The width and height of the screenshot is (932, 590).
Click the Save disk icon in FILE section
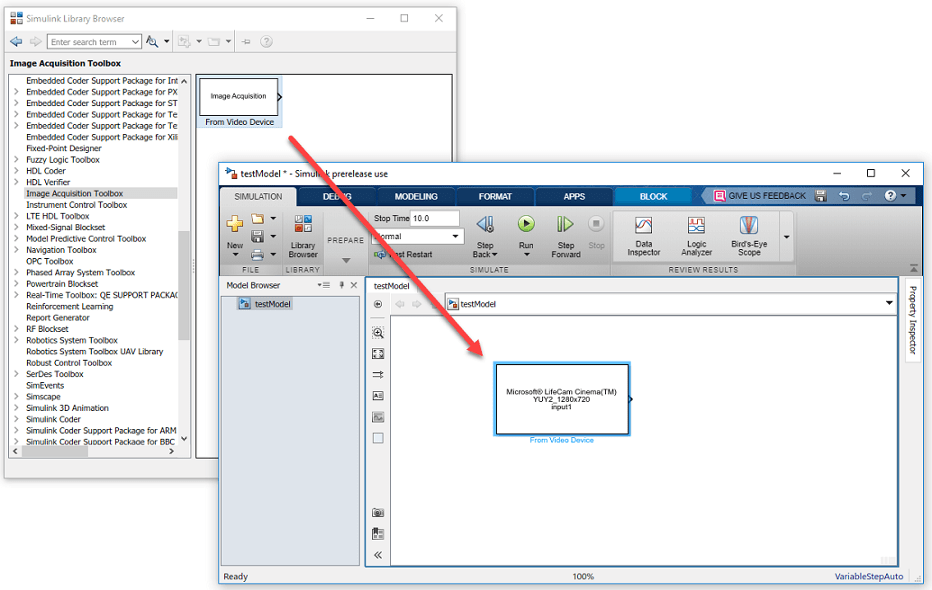[x=257, y=236]
